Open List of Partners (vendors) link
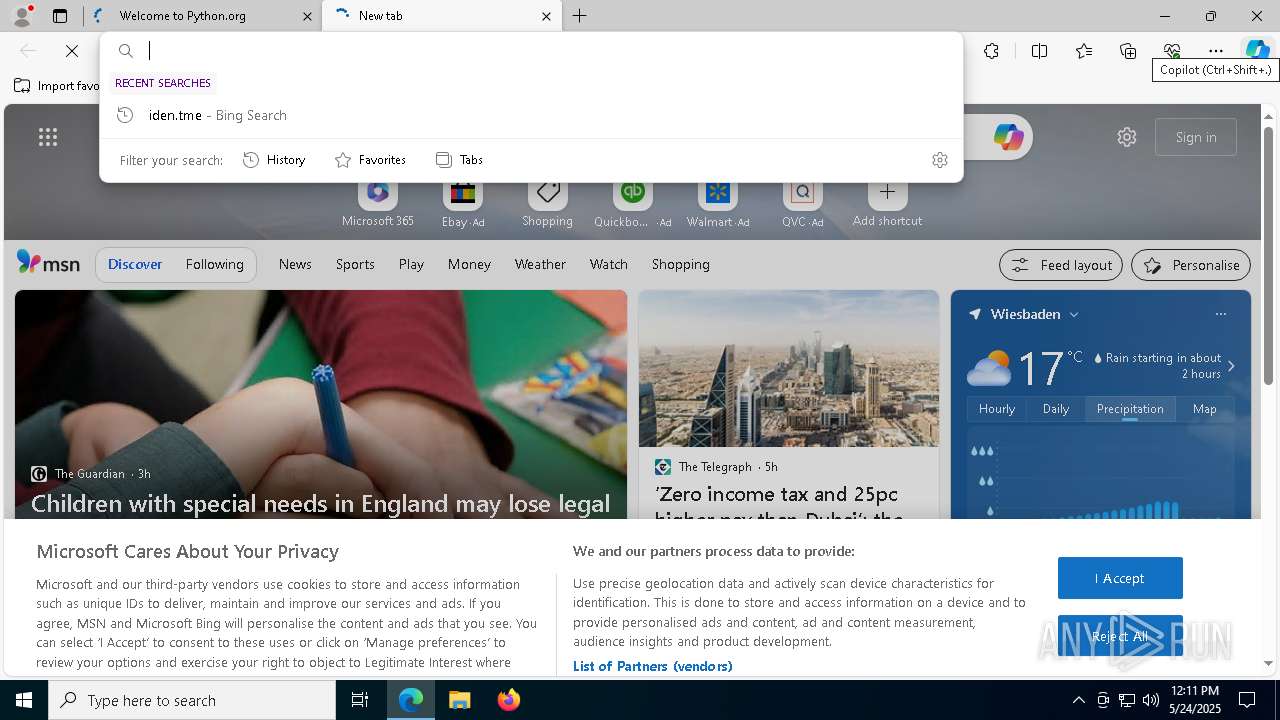1280x720 pixels. 652,666
